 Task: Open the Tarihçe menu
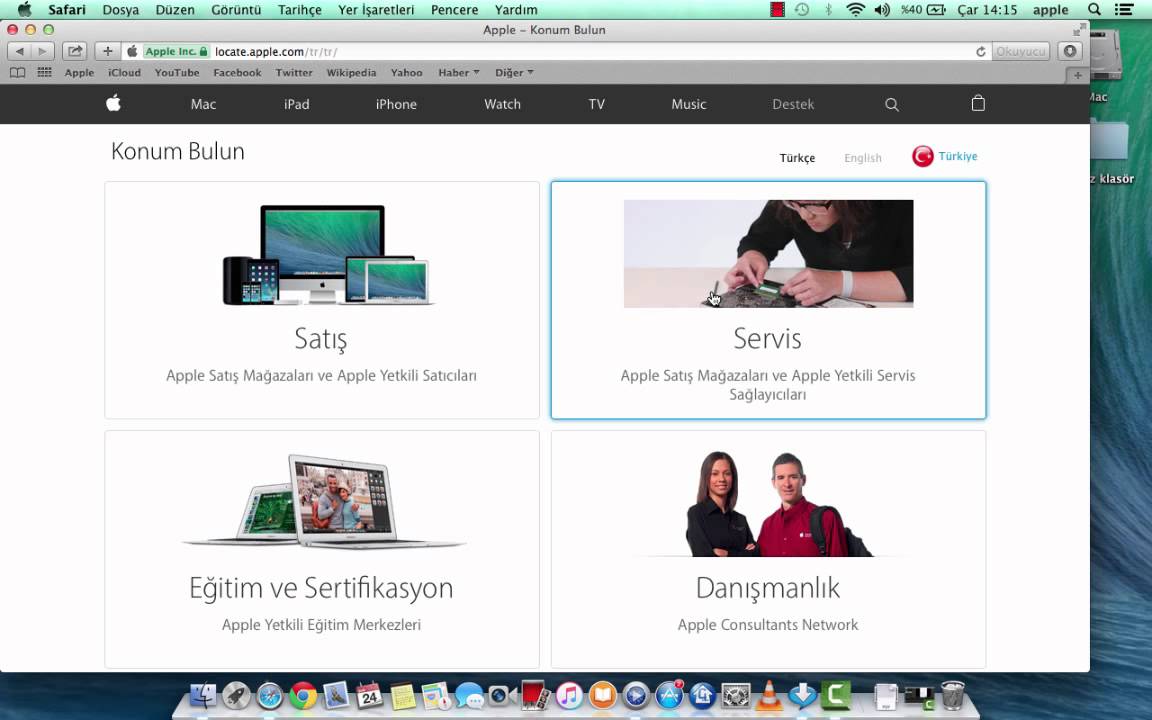click(300, 10)
